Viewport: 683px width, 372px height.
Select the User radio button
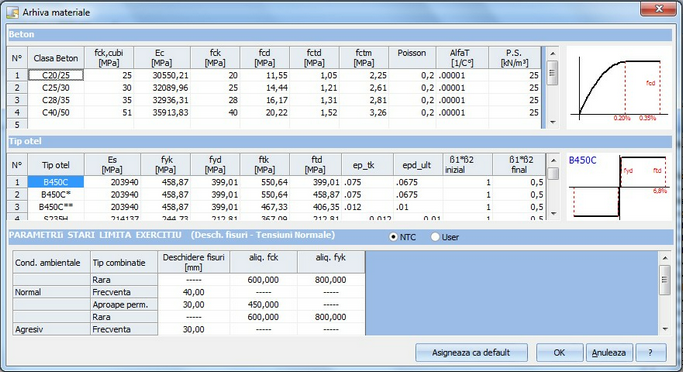[x=435, y=237]
